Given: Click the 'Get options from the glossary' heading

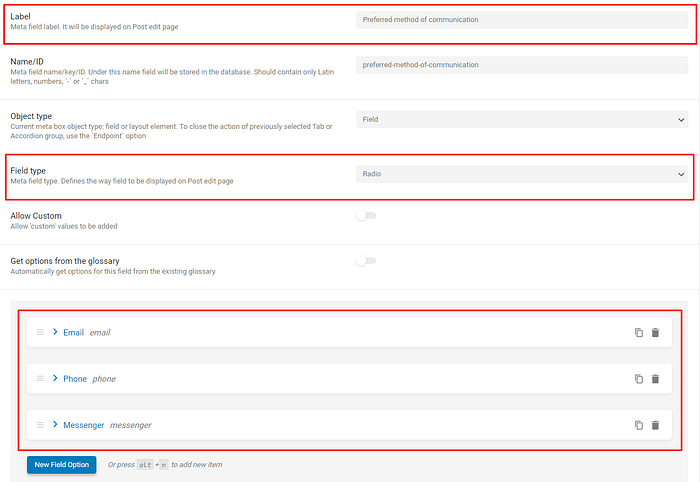Looking at the screenshot, I should pos(65,261).
